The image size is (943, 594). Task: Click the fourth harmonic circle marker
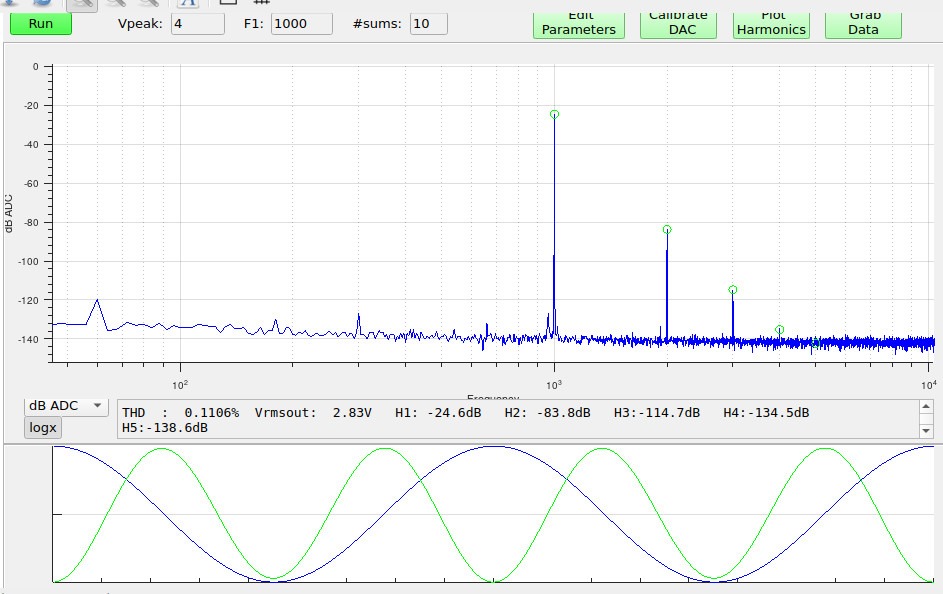tap(779, 329)
